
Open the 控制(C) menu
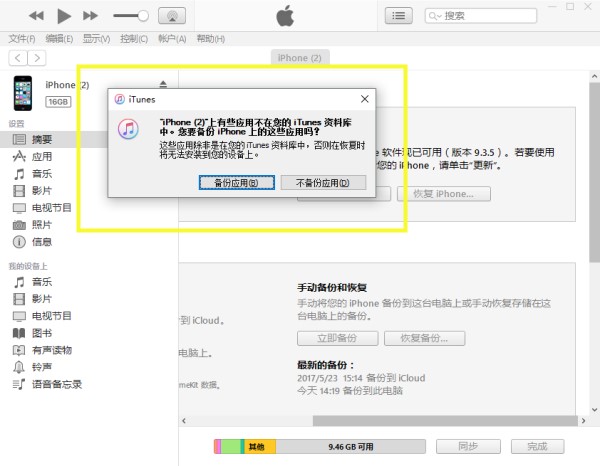click(x=134, y=39)
